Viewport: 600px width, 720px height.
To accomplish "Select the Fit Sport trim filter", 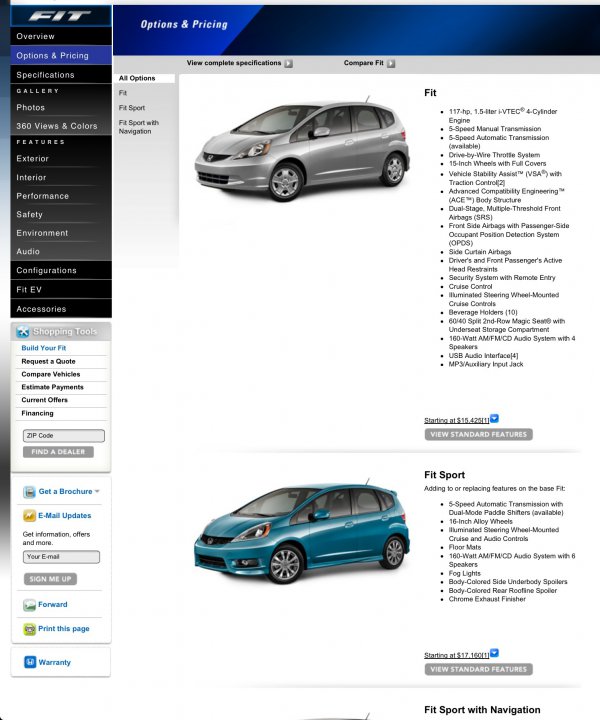I will 132,108.
